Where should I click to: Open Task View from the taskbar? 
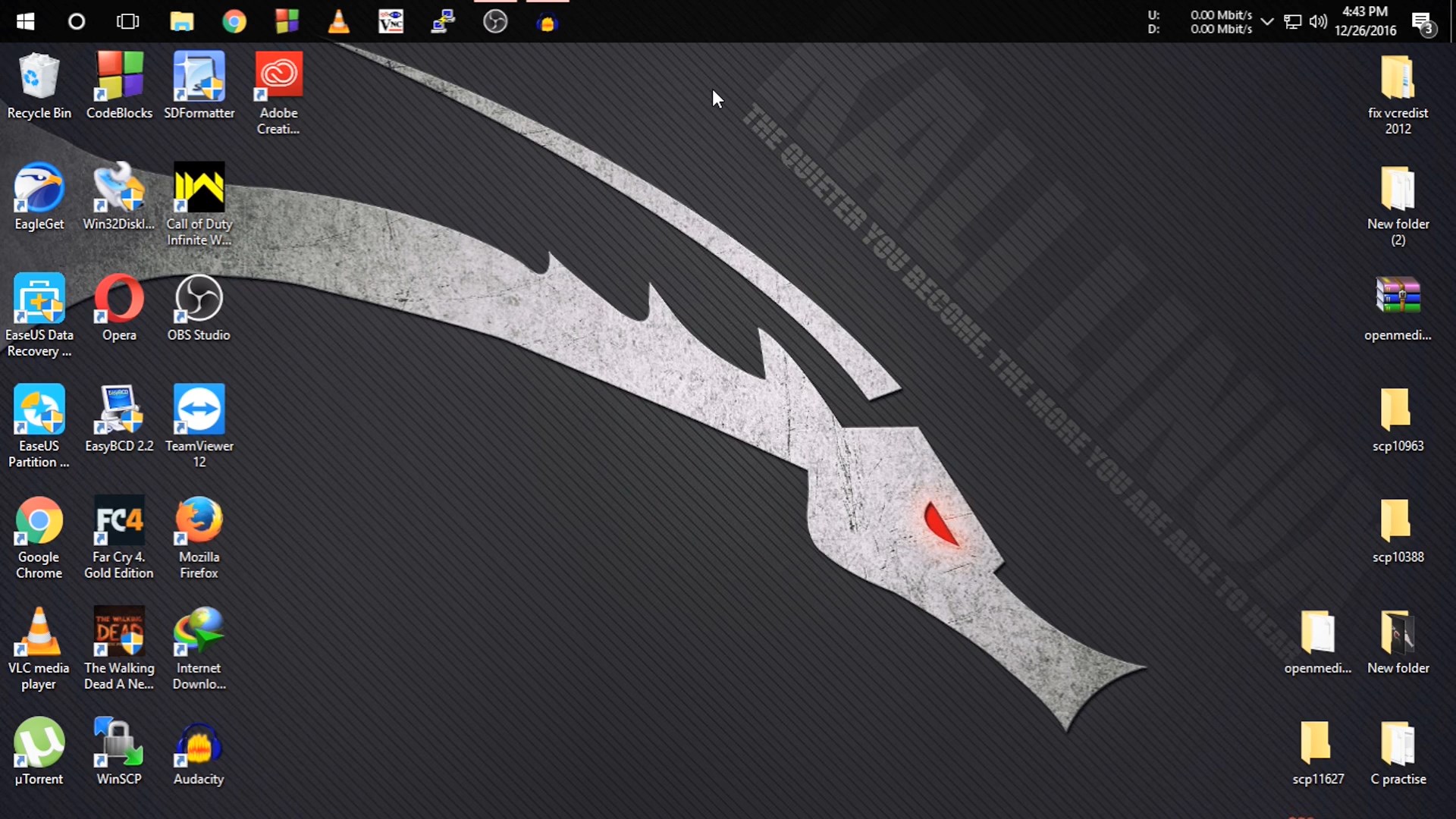click(128, 21)
